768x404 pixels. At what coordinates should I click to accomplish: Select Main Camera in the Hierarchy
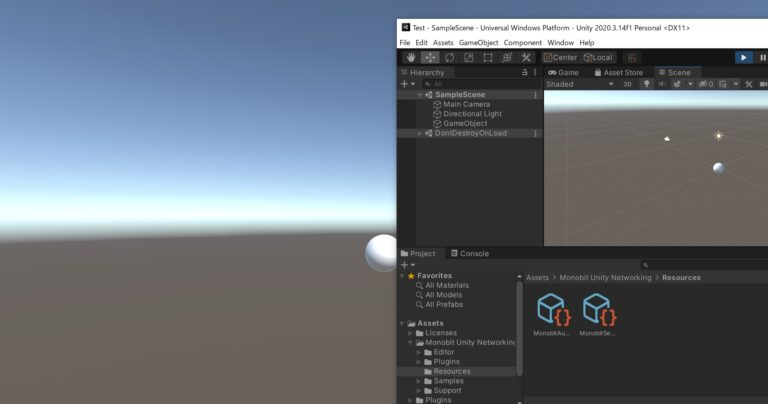[x=466, y=104]
